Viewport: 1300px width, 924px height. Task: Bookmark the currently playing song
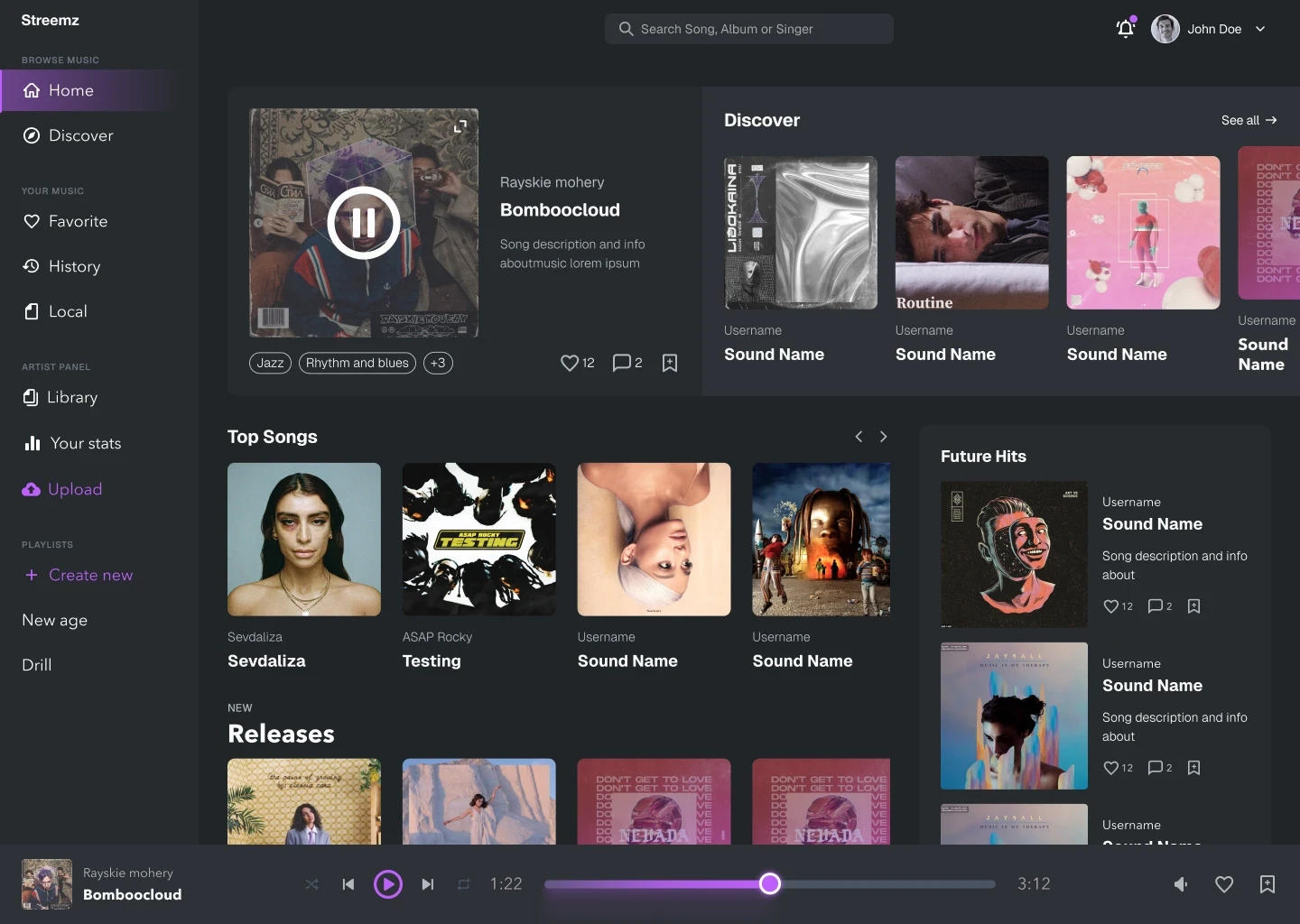pos(1267,884)
